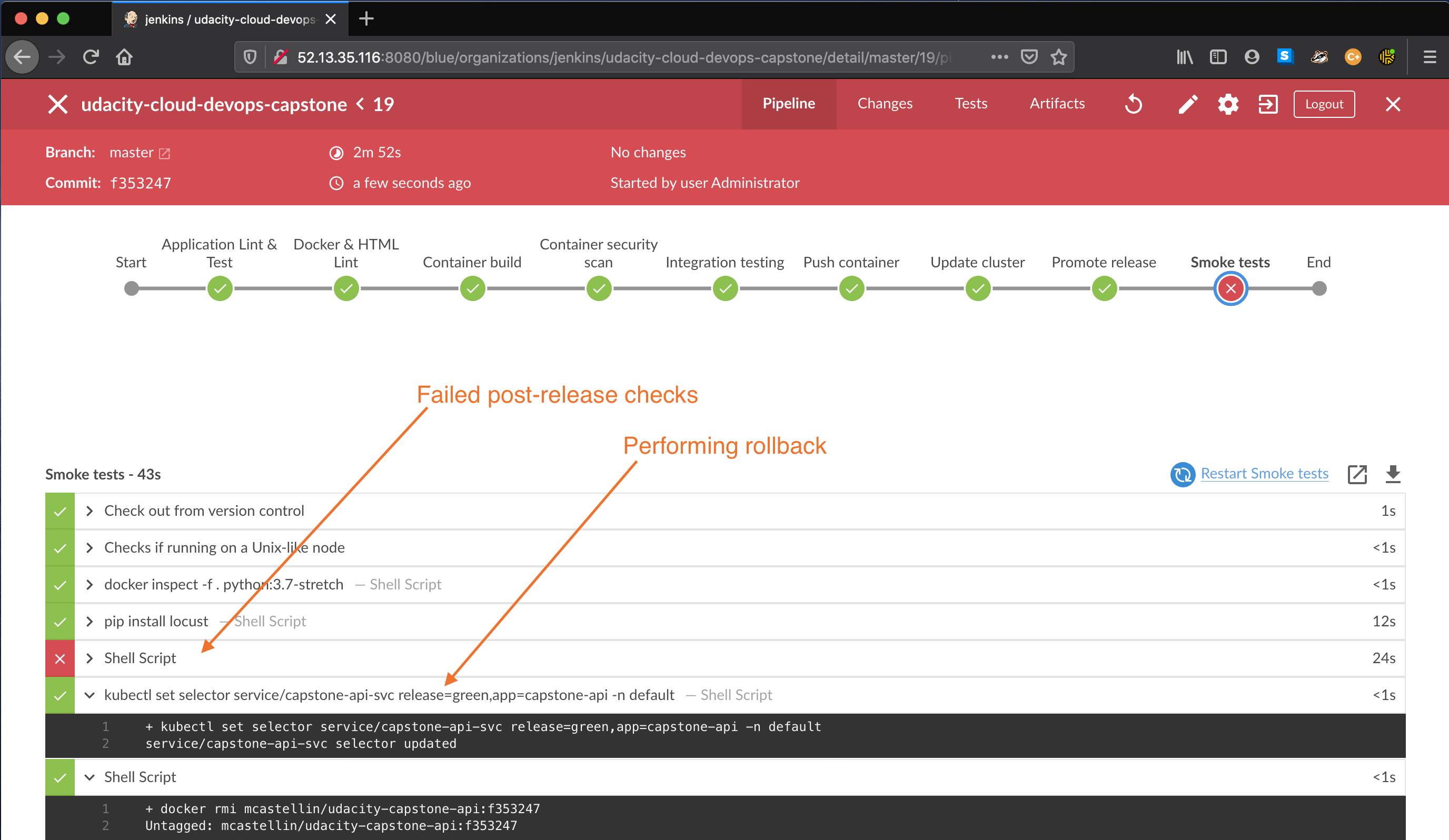Screen dimensions: 1449x840
Task: Open Smoke tests log in new window
Action: click(x=1357, y=474)
